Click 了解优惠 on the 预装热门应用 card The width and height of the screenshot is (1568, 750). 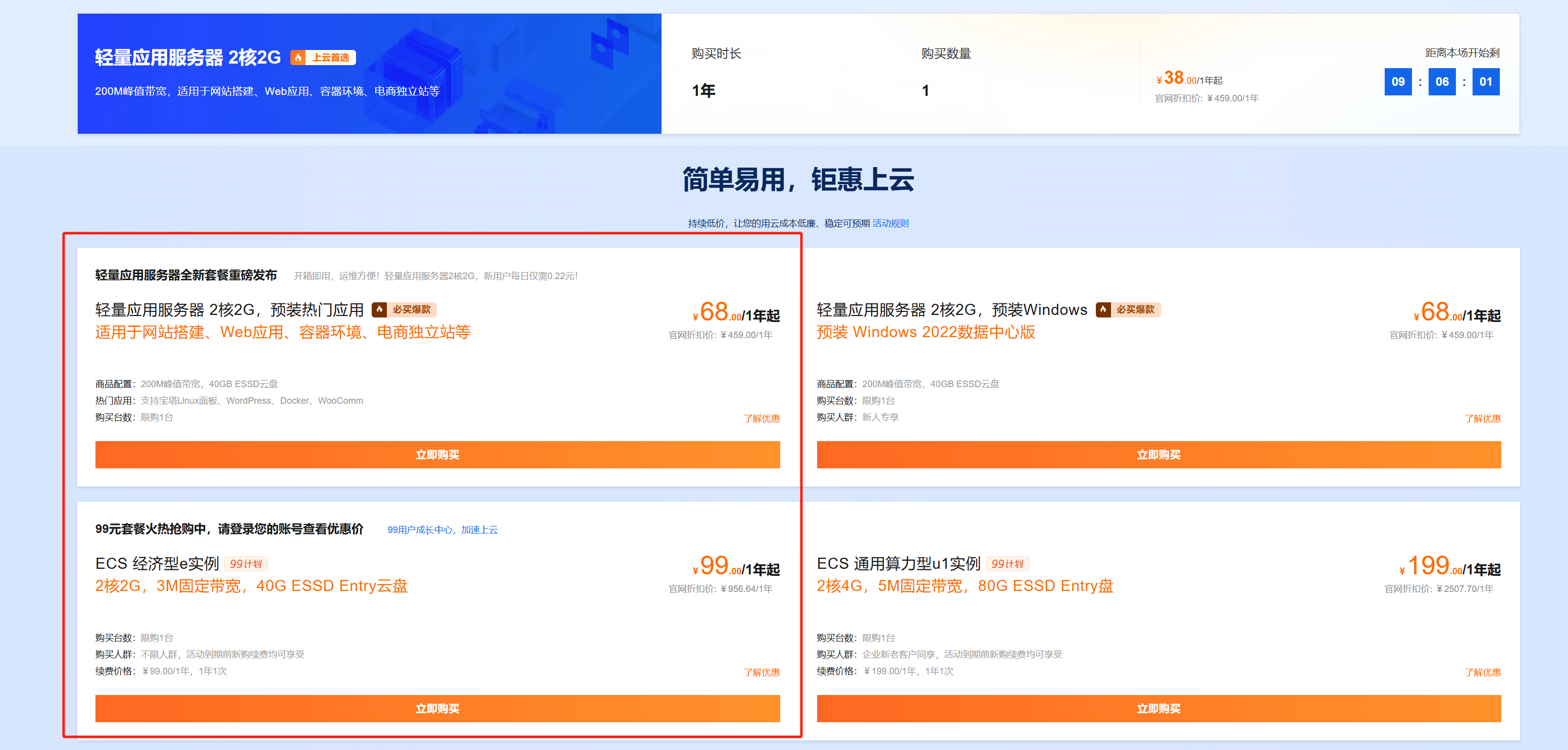tap(761, 418)
